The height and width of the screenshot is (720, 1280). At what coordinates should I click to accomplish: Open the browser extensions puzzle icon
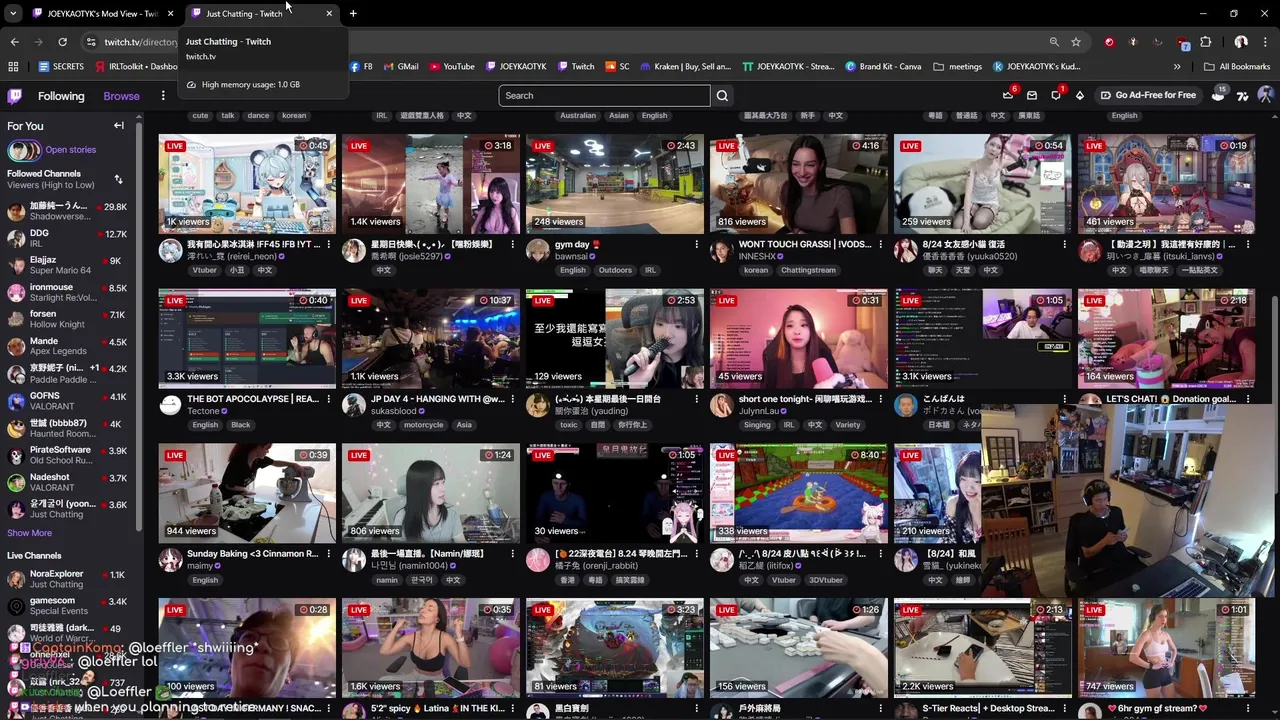(x=1206, y=42)
